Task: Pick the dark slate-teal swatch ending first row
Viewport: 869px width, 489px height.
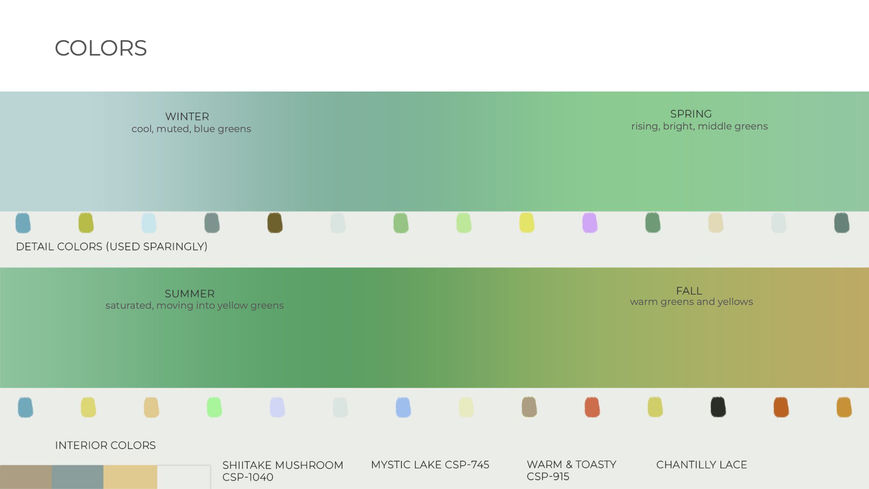Action: 841,223
